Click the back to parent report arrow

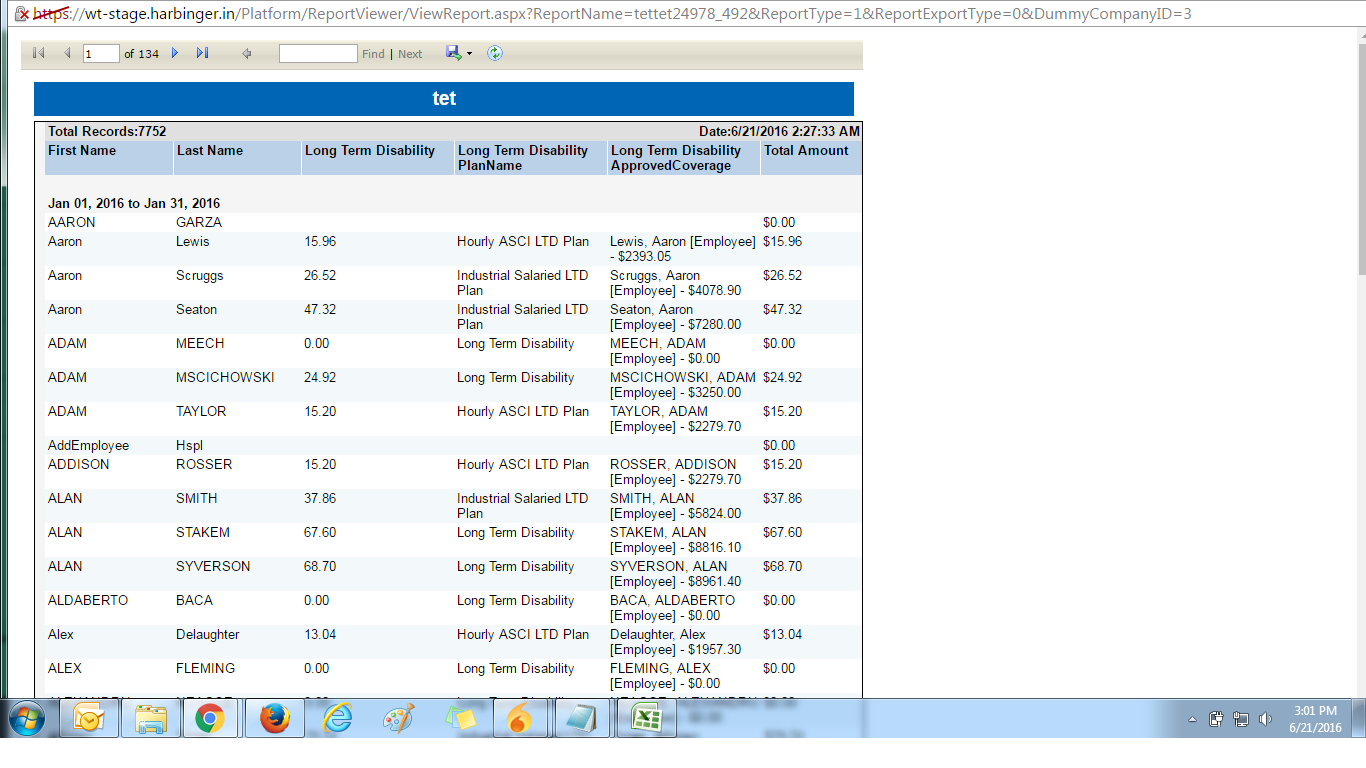click(247, 53)
